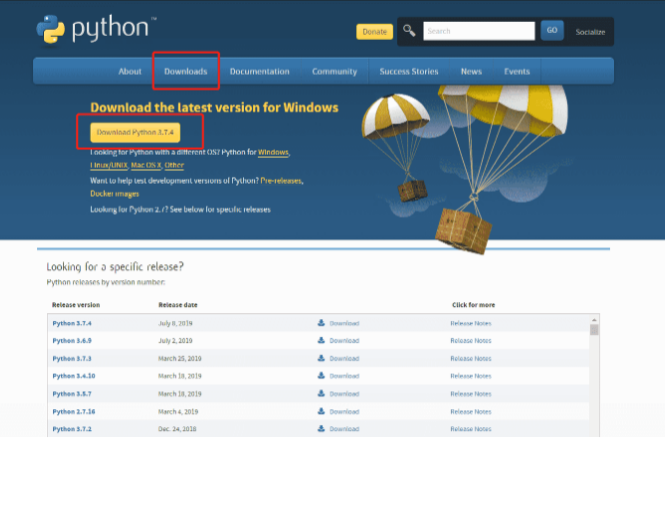Click the release list scrollbar up arrow
The width and height of the screenshot is (665, 509).
click(594, 320)
